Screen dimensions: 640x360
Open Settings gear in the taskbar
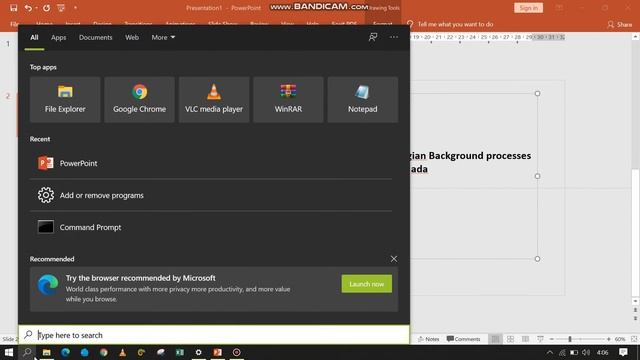198,352
